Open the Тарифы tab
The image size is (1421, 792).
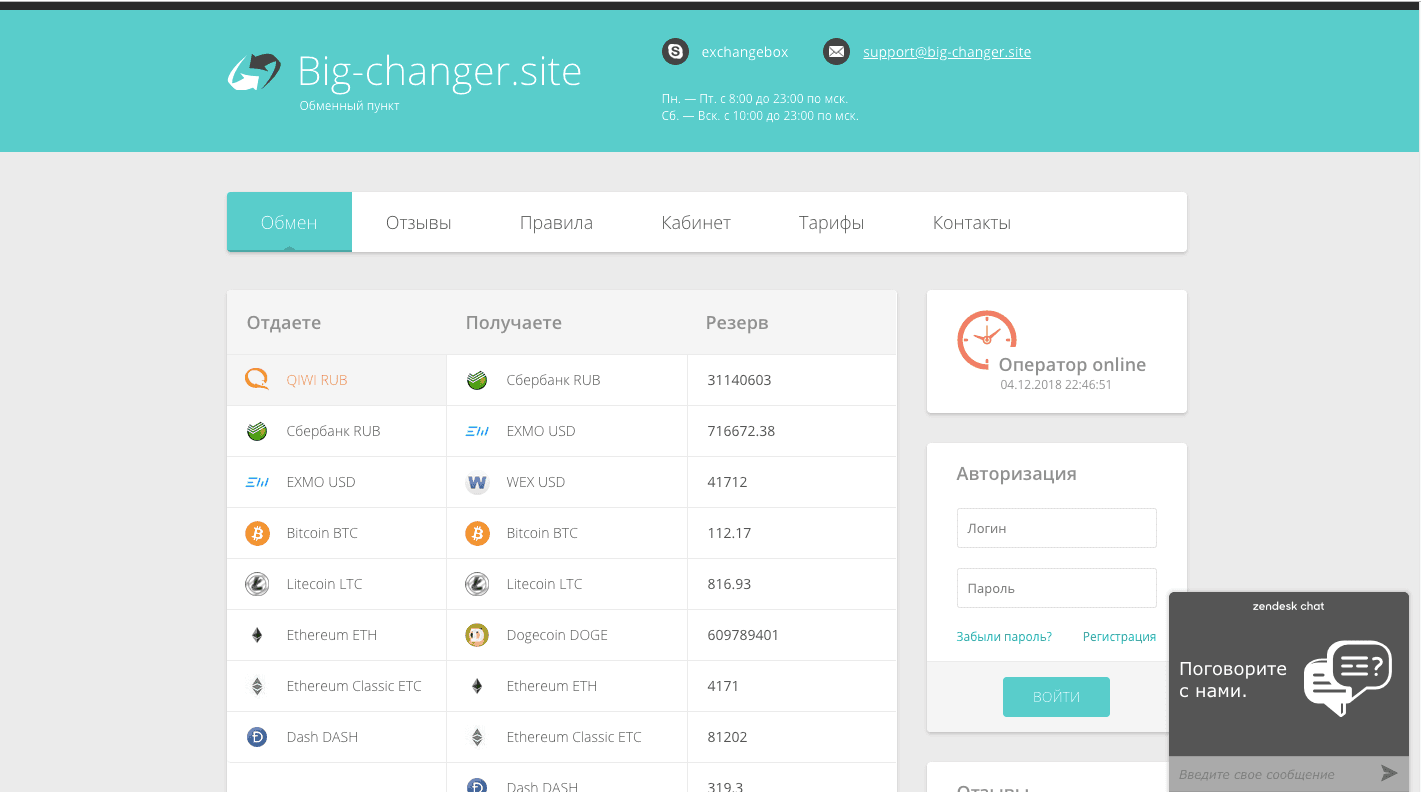point(831,222)
